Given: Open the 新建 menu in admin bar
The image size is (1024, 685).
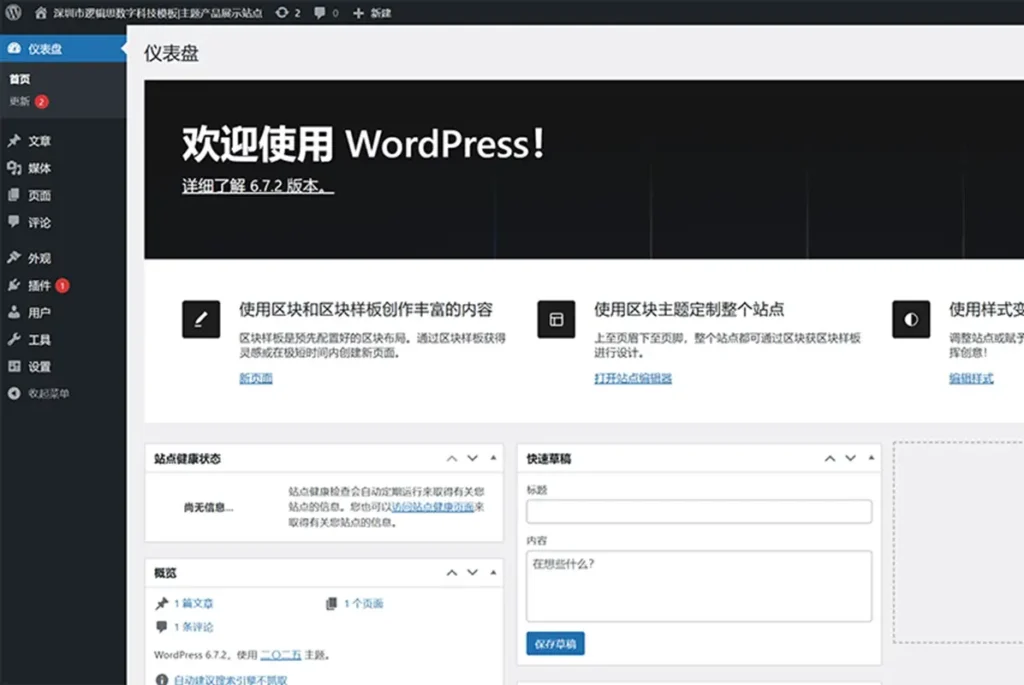Looking at the screenshot, I should tap(373, 13).
